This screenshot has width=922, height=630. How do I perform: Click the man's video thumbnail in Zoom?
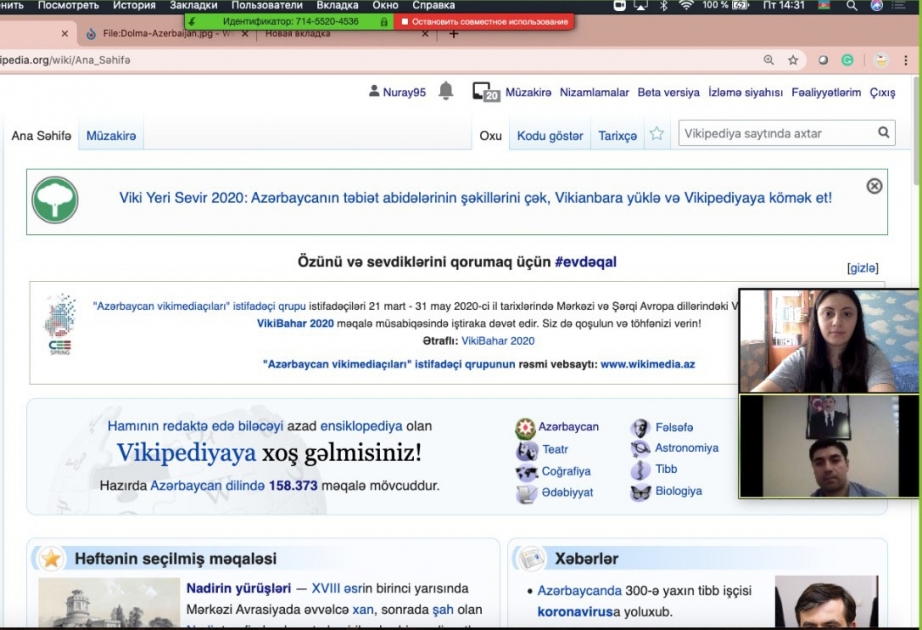click(829, 446)
